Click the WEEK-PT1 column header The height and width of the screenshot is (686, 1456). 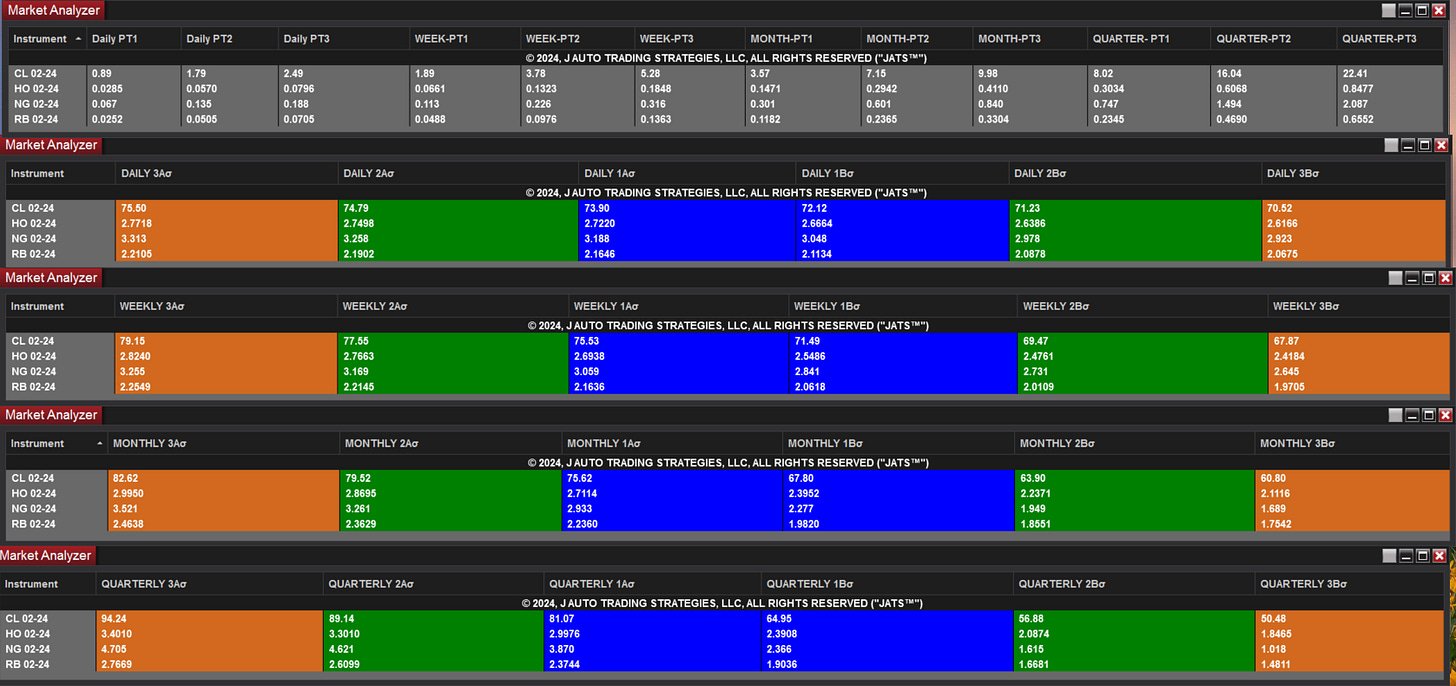[x=465, y=39]
